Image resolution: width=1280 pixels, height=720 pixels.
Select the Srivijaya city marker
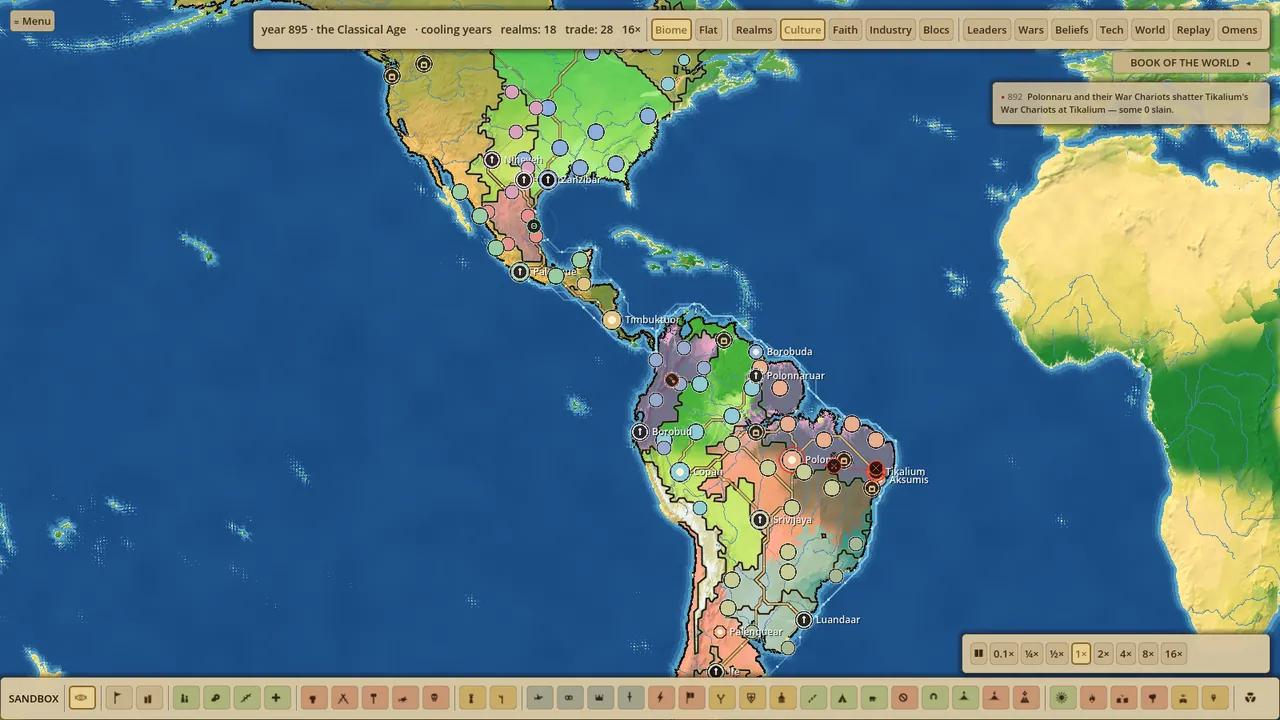click(x=760, y=520)
